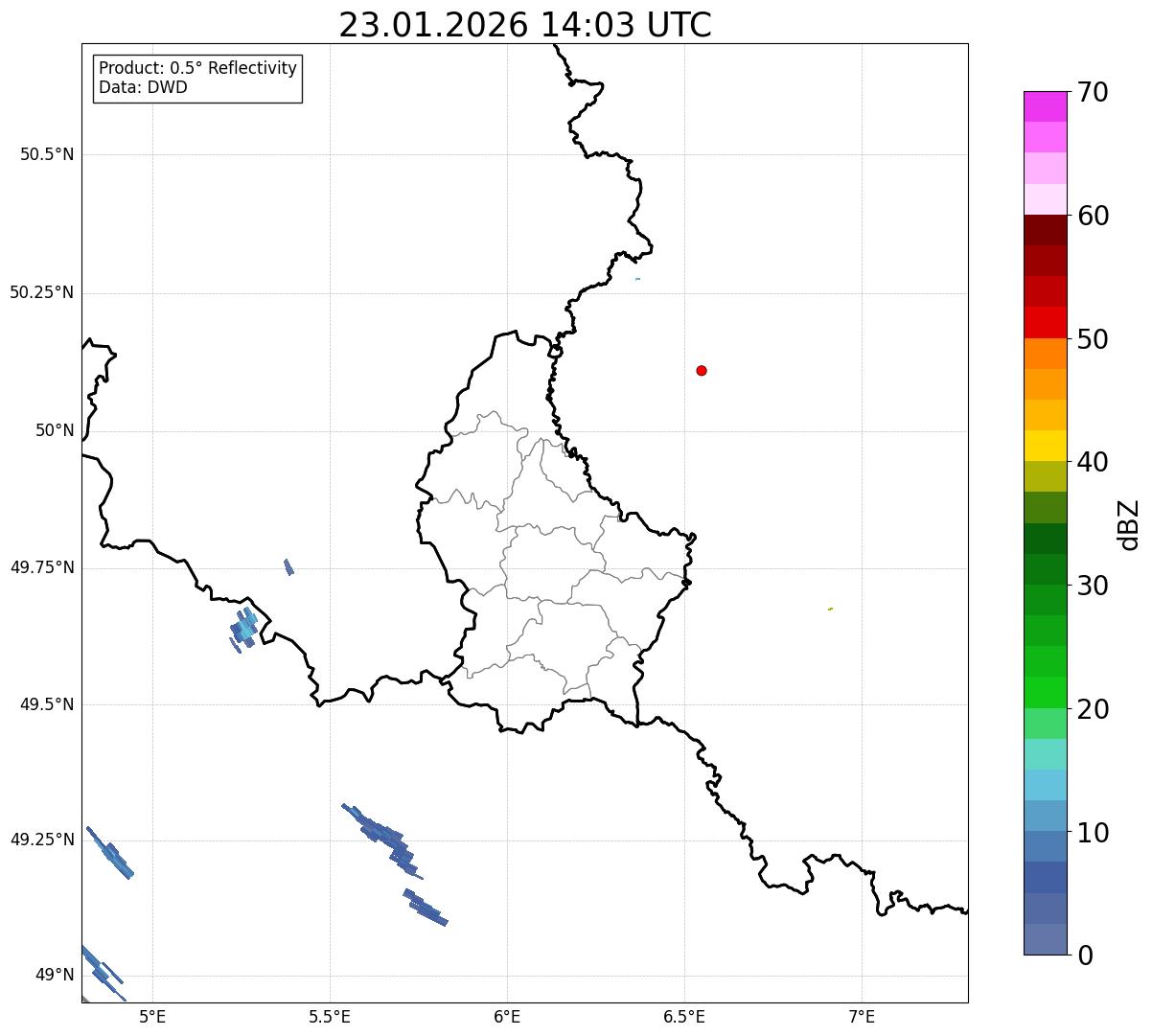Click the "Product: 0.5° Reflectivity" label

pyautogui.click(x=197, y=68)
